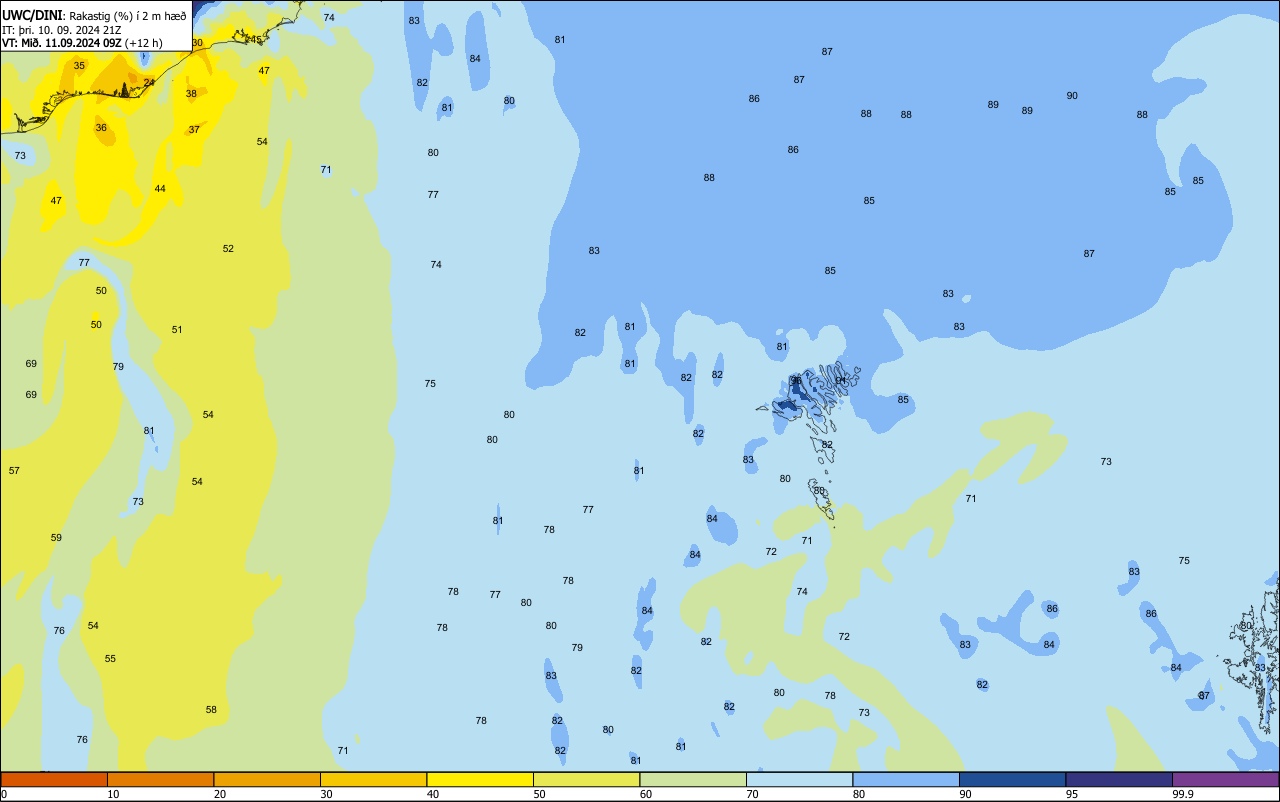Screen dimensions: 1280x802
Task: Click the 'VT: Mið. 11.09.2024 09Z (+12 h)' line
Action: (x=82, y=43)
